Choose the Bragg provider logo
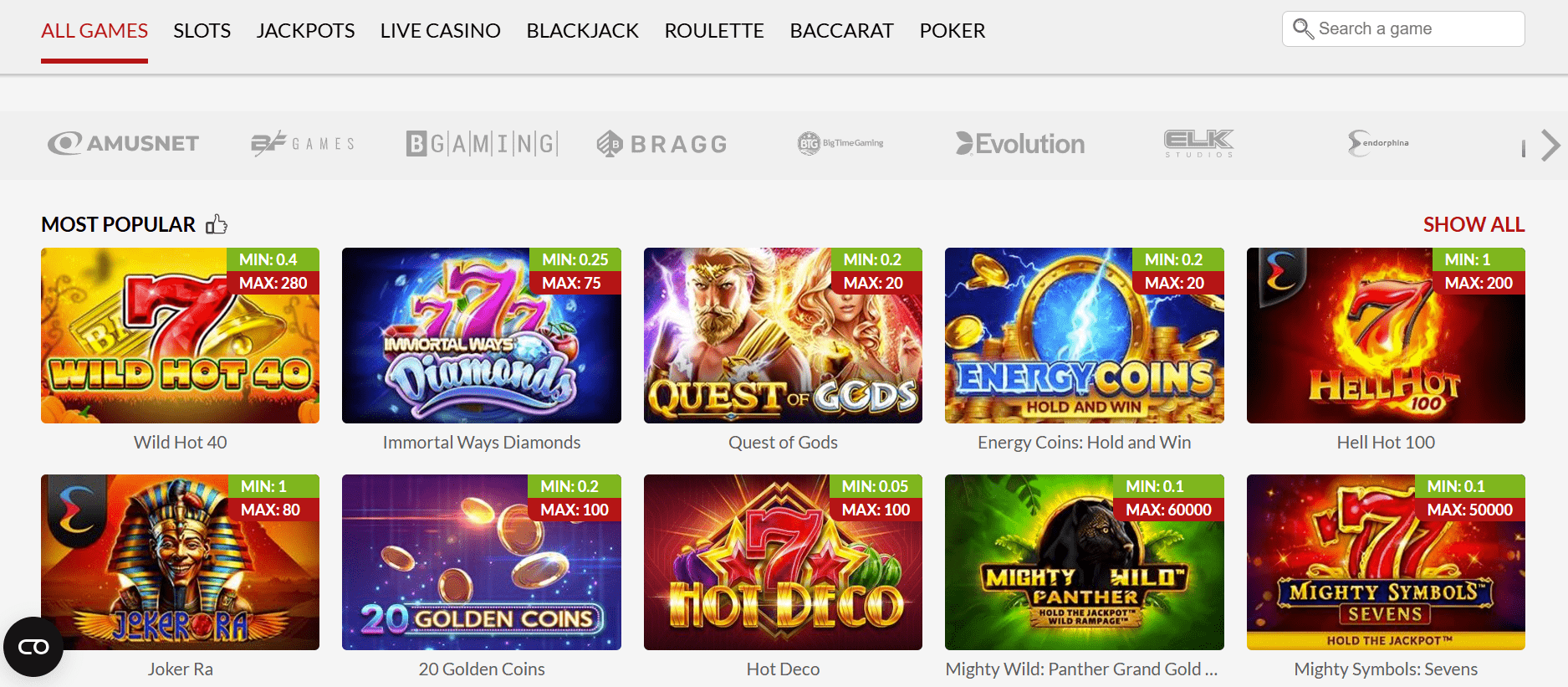 point(661,144)
